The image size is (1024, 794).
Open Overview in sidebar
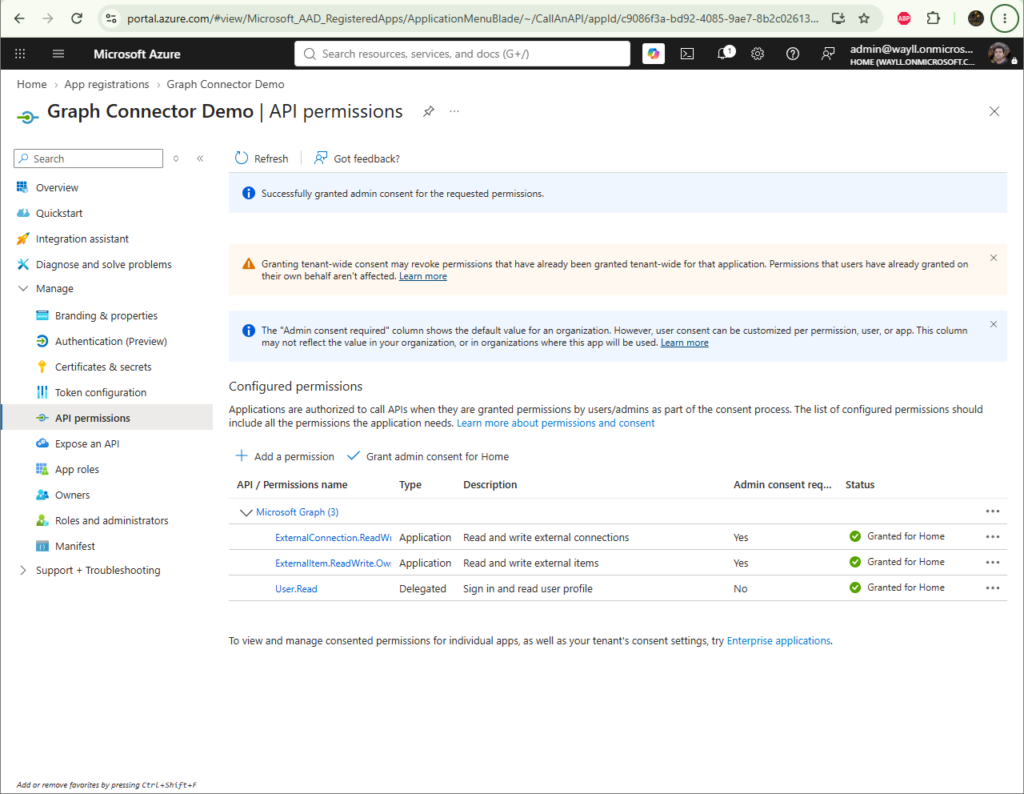point(57,187)
